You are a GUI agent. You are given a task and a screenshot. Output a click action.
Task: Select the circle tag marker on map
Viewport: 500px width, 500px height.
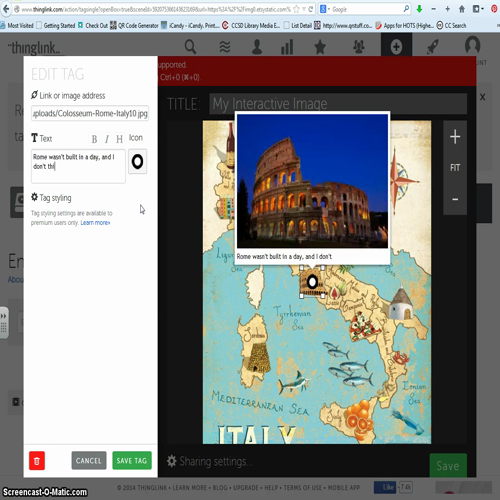tap(312, 282)
